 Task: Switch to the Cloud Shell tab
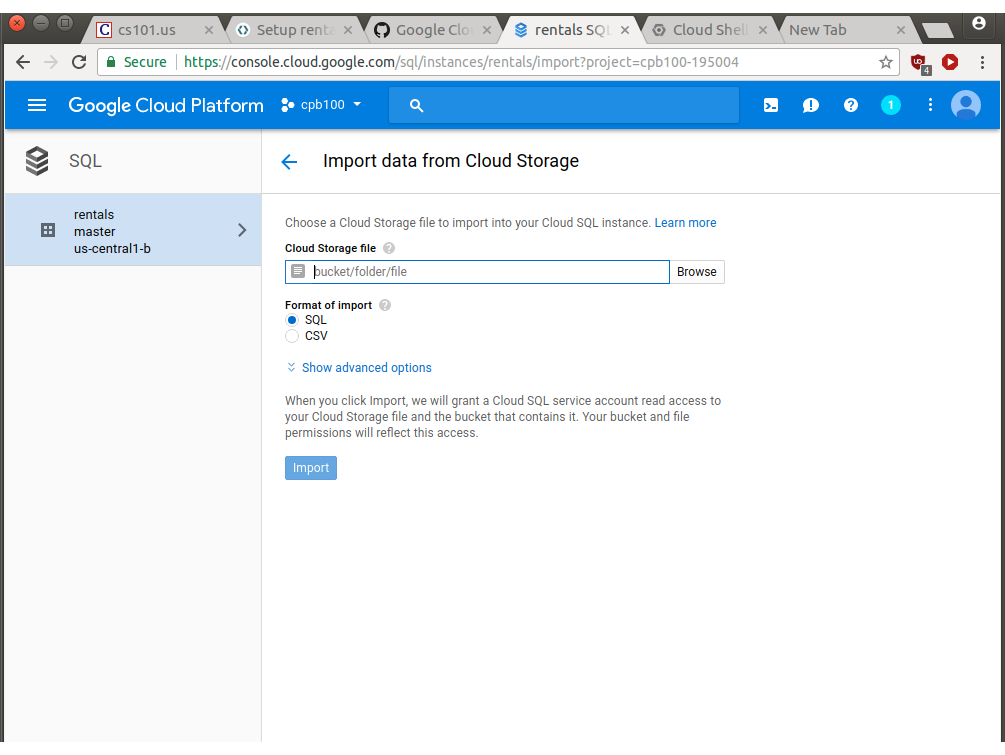pyautogui.click(x=710, y=30)
